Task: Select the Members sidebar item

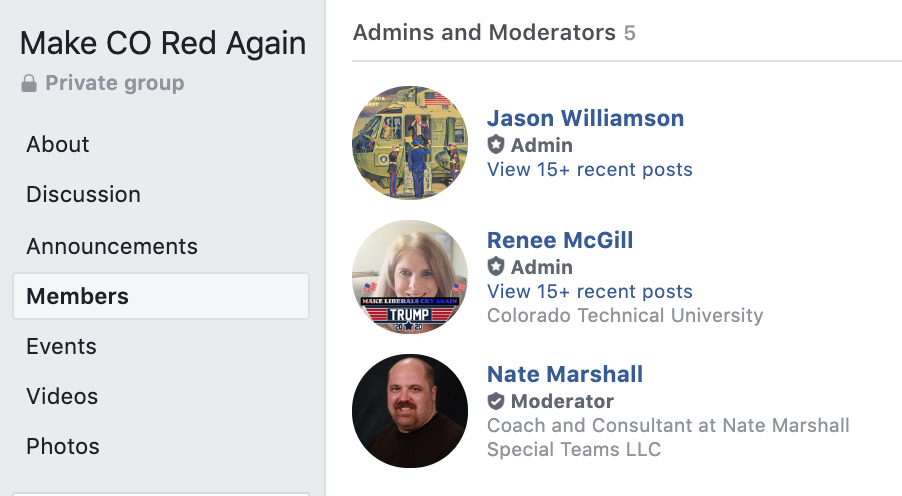Action: tap(78, 296)
